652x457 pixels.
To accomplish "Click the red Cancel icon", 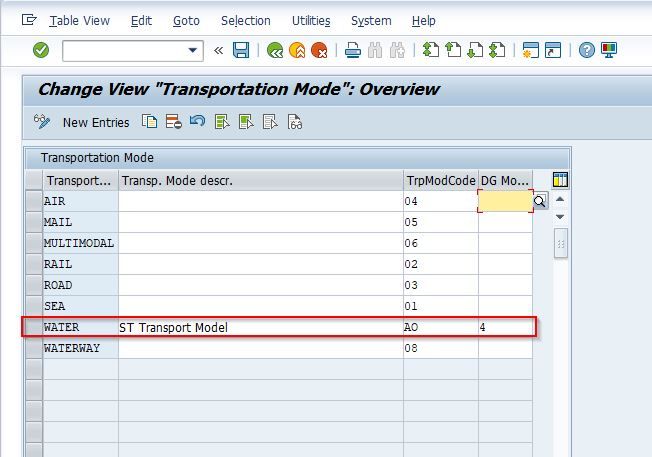I will [319, 51].
